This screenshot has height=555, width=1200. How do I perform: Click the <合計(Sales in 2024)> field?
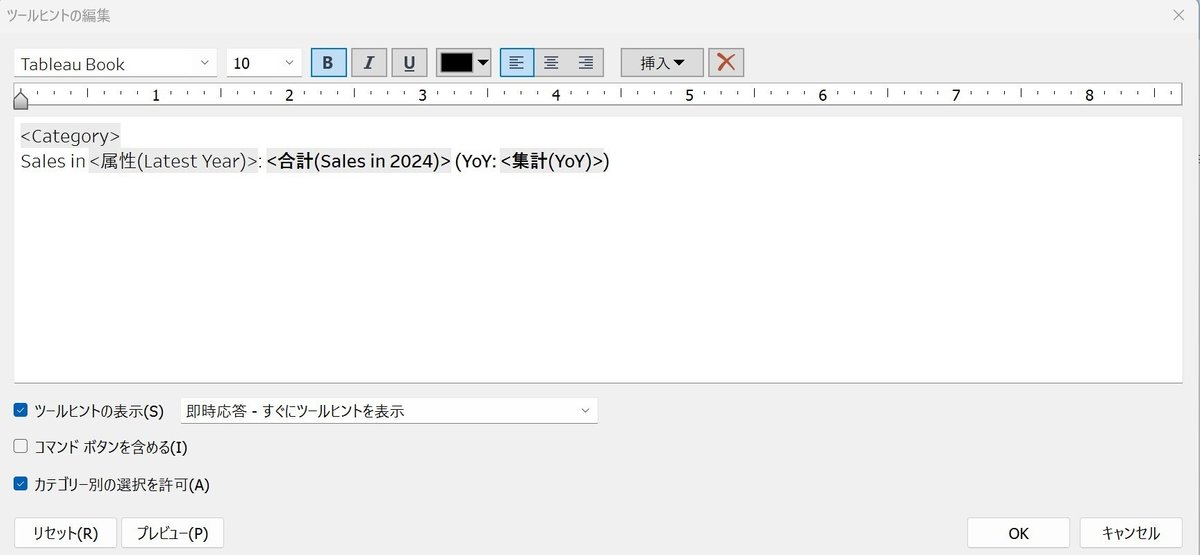(x=359, y=161)
